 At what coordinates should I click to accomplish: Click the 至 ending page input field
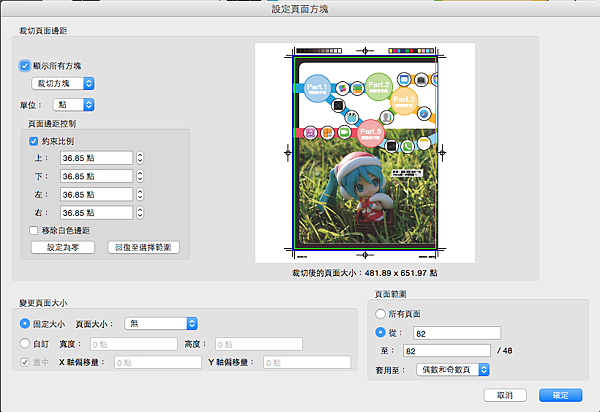(447, 351)
